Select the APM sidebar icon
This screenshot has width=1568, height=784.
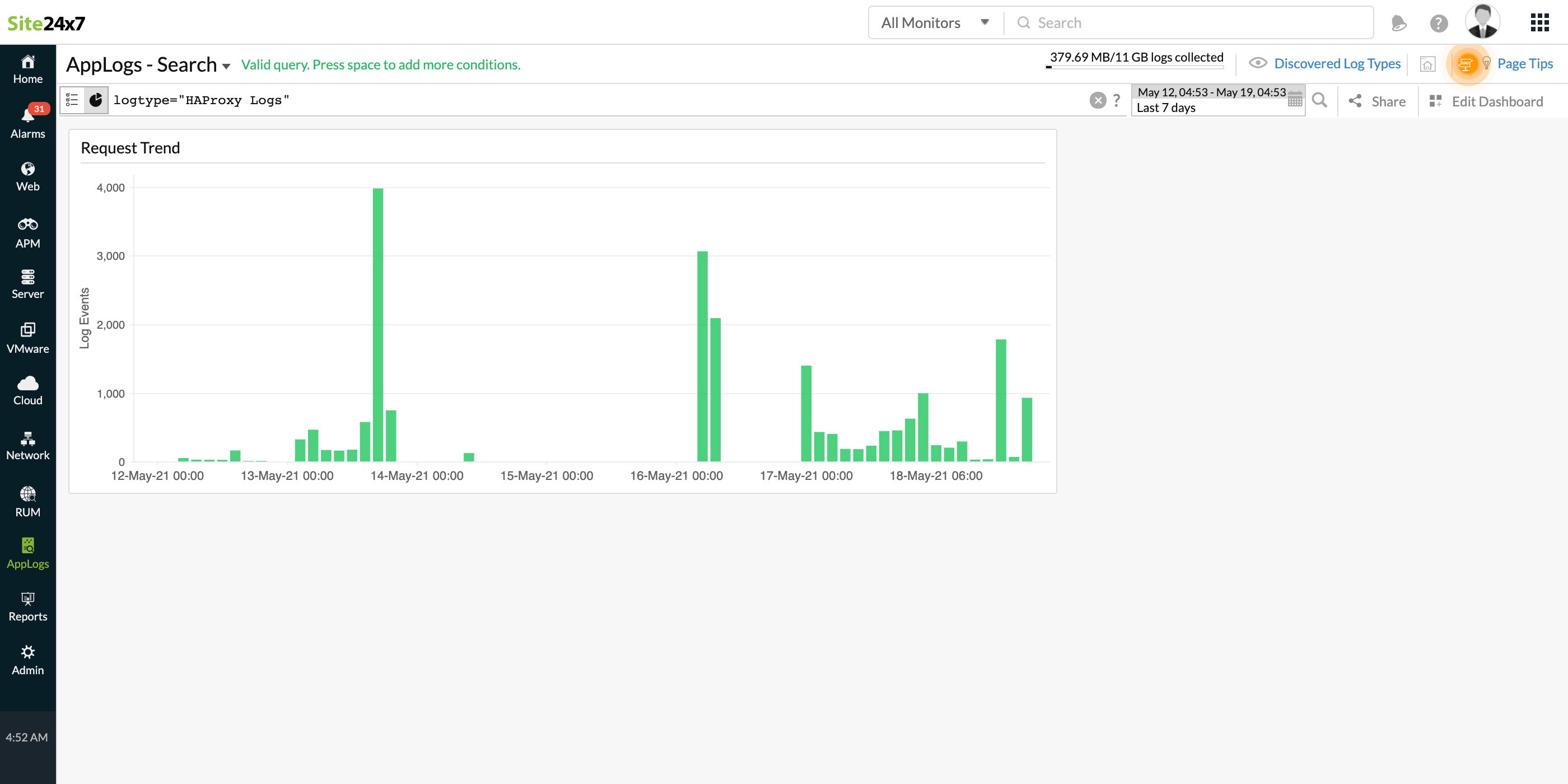28,231
